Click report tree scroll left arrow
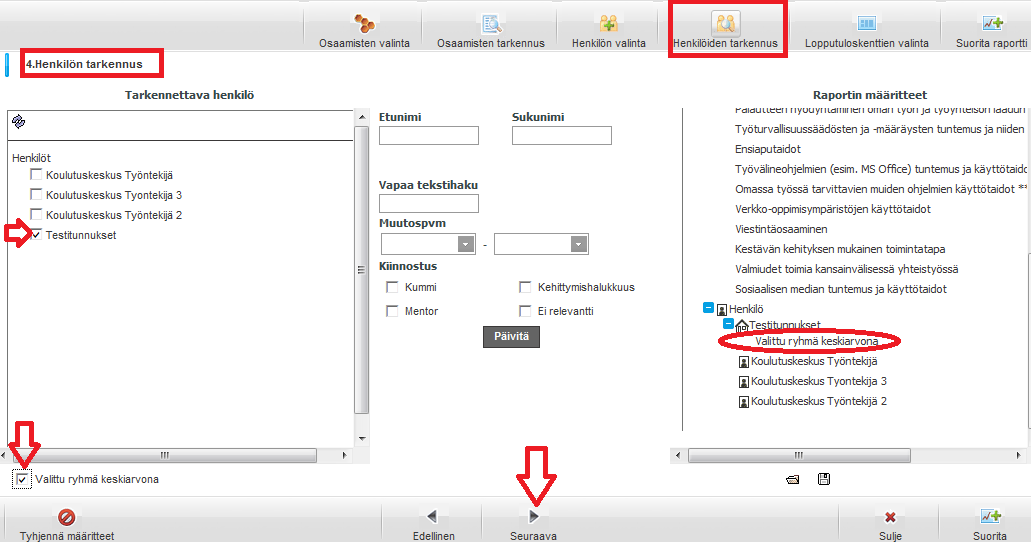 pyautogui.click(x=678, y=455)
